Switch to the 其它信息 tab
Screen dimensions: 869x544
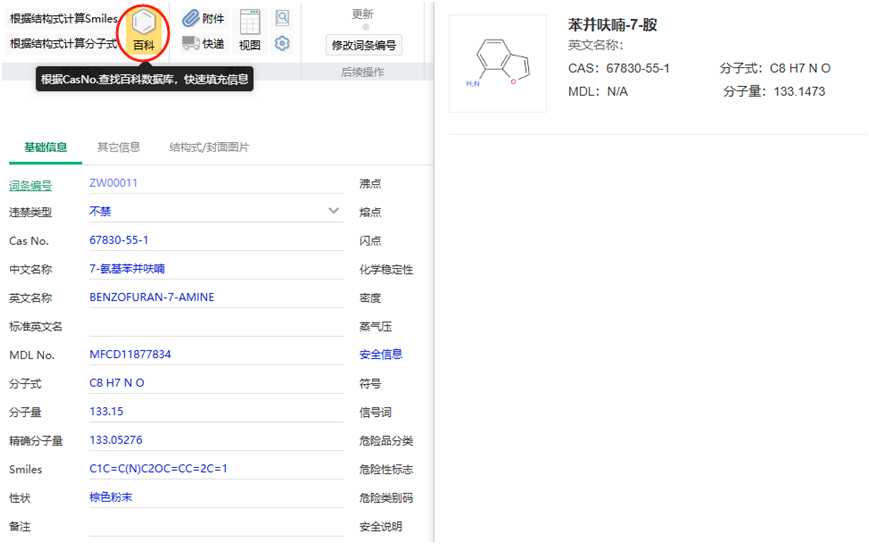119,147
